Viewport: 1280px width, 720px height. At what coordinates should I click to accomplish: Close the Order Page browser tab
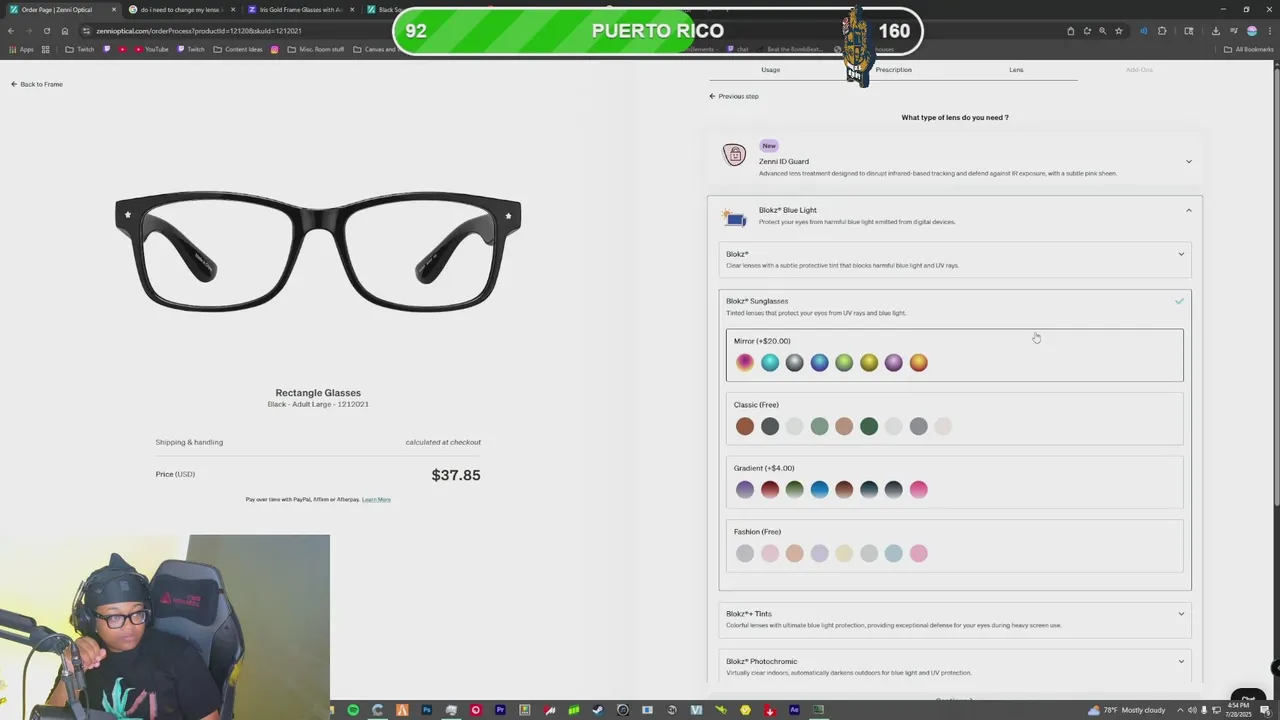[113, 10]
